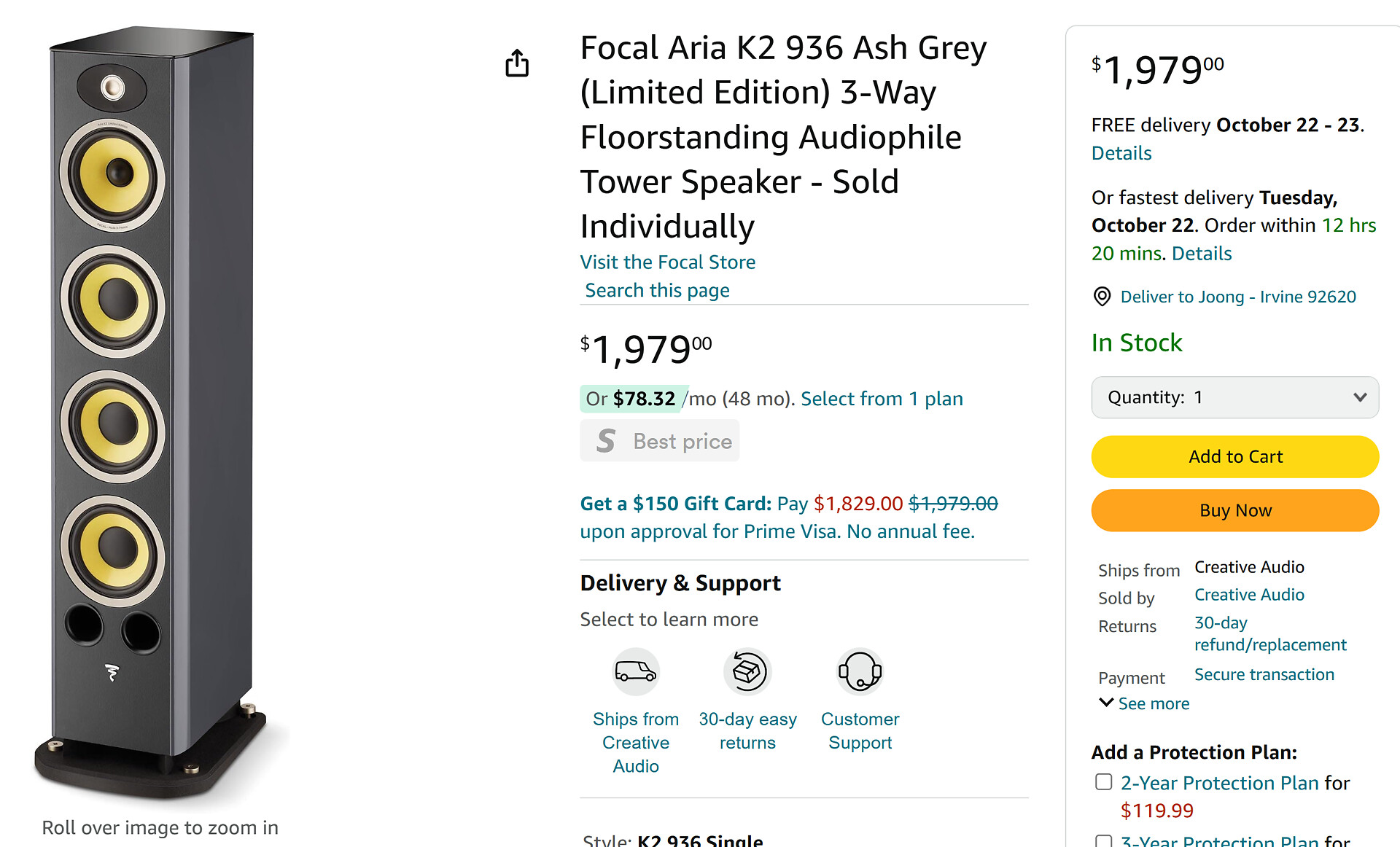Open Deliver to Joong - Irvine 92620

[x=1237, y=297]
